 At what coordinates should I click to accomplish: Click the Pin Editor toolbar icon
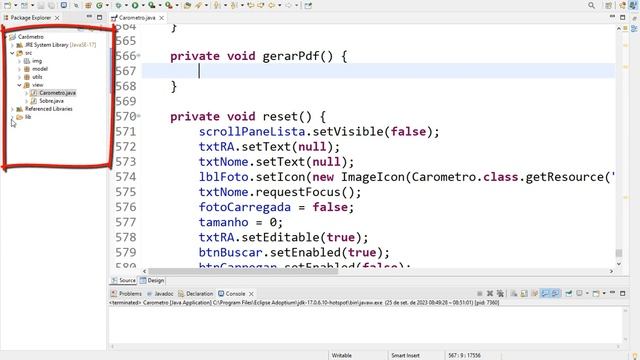click(x=308, y=5)
